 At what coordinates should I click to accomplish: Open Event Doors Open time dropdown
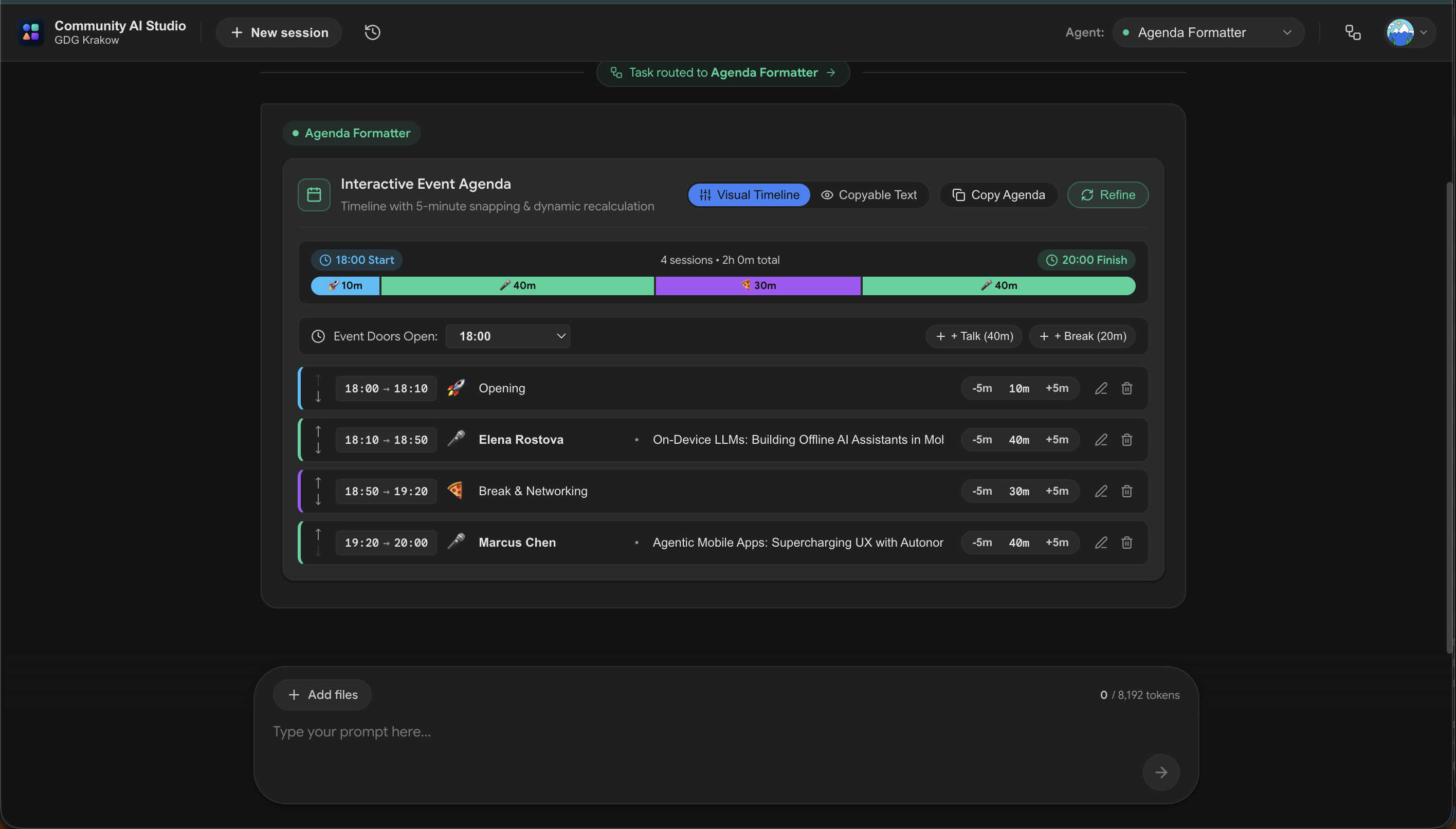(508, 336)
